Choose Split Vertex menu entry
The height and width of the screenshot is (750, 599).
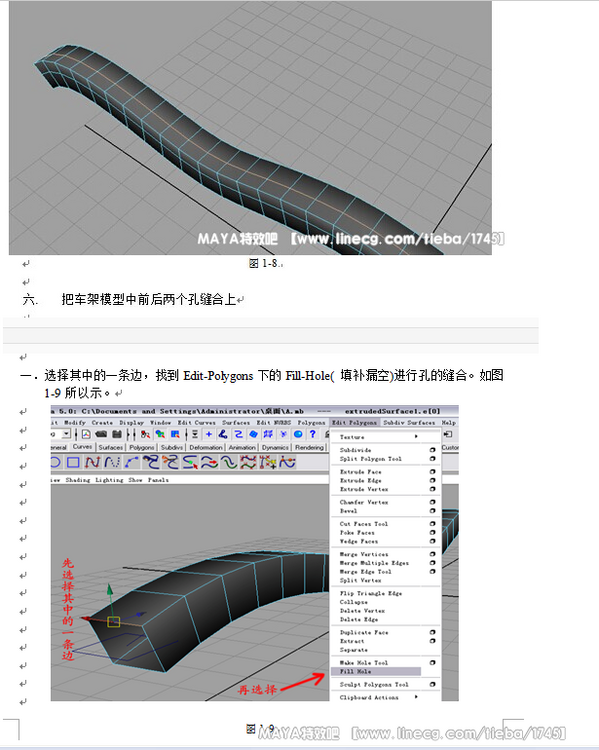pyautogui.click(x=360, y=580)
